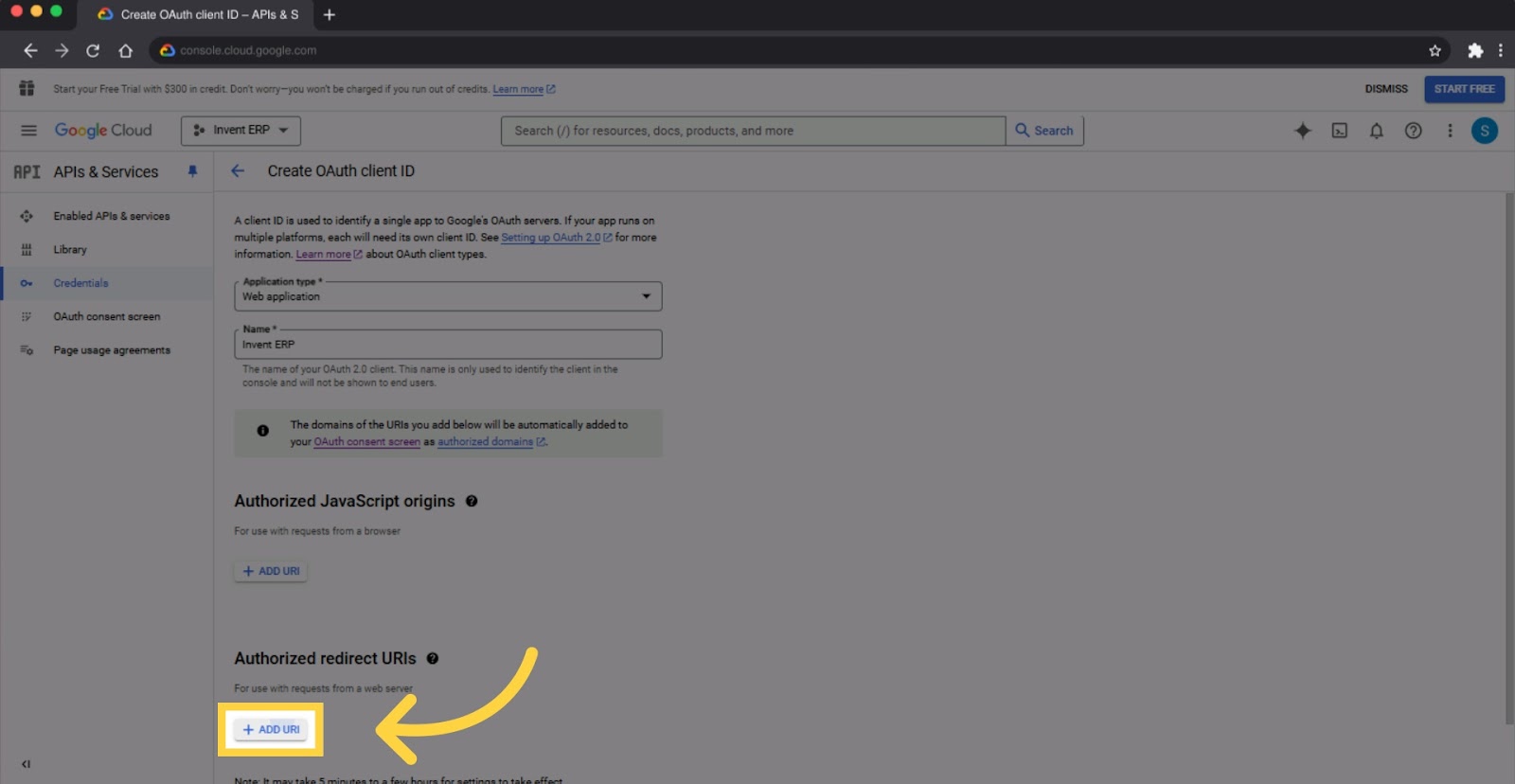Screen dimensions: 1515x784
Task: Show help for Authorized JavaScript origins
Action: tap(472, 501)
